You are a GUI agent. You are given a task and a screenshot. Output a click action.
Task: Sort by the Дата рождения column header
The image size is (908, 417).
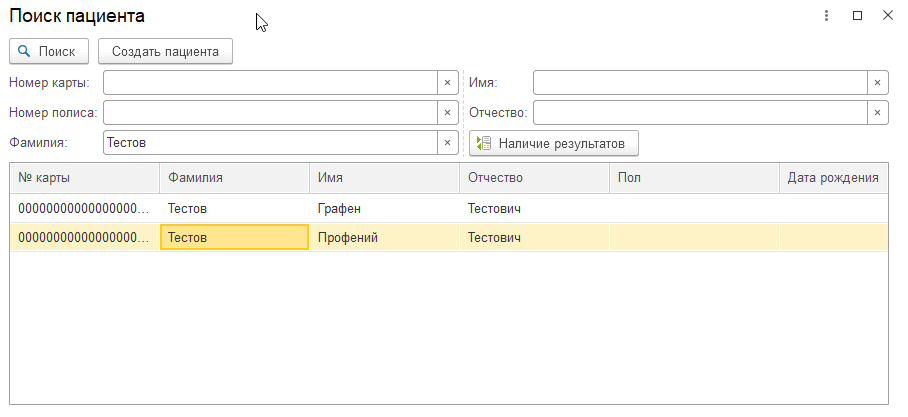click(x=833, y=178)
